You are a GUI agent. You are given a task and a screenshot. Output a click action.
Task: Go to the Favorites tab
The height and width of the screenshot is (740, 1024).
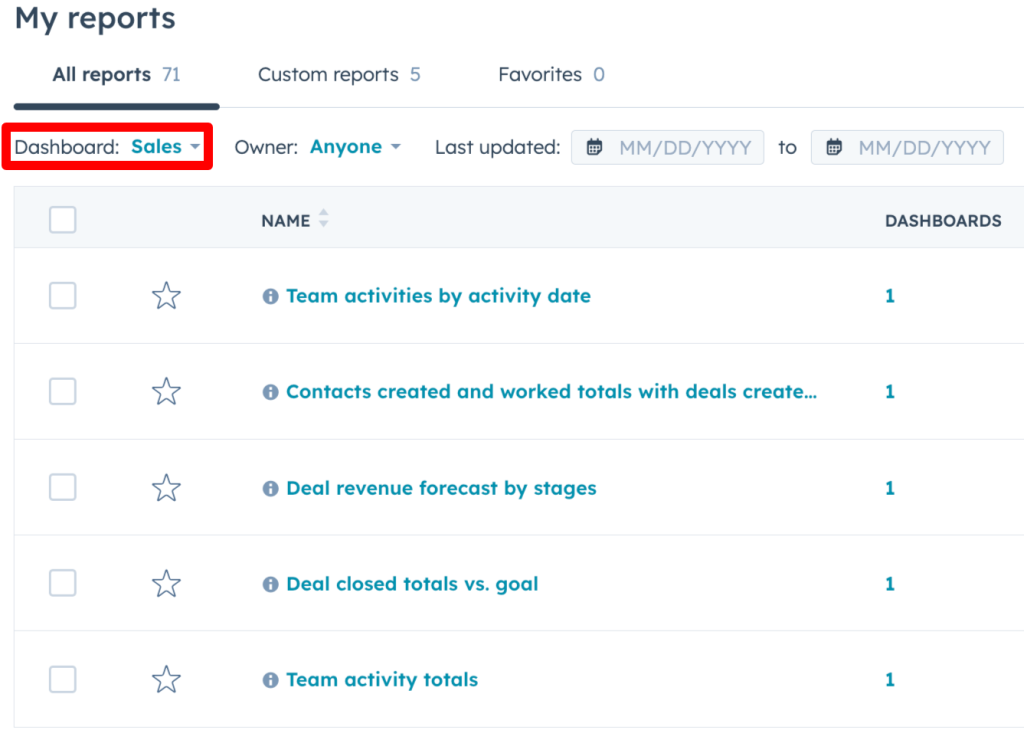pos(551,74)
